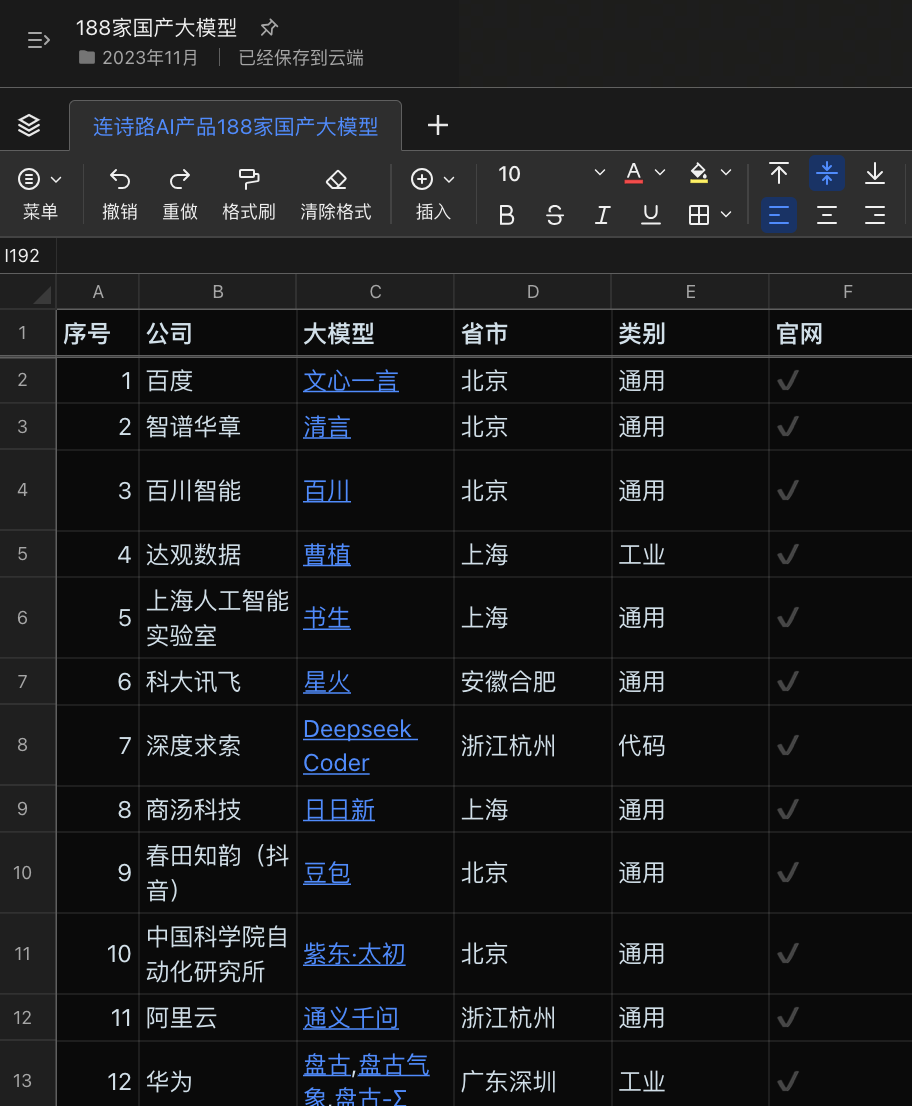Align cell content to top
The height and width of the screenshot is (1106, 912).
point(779,173)
